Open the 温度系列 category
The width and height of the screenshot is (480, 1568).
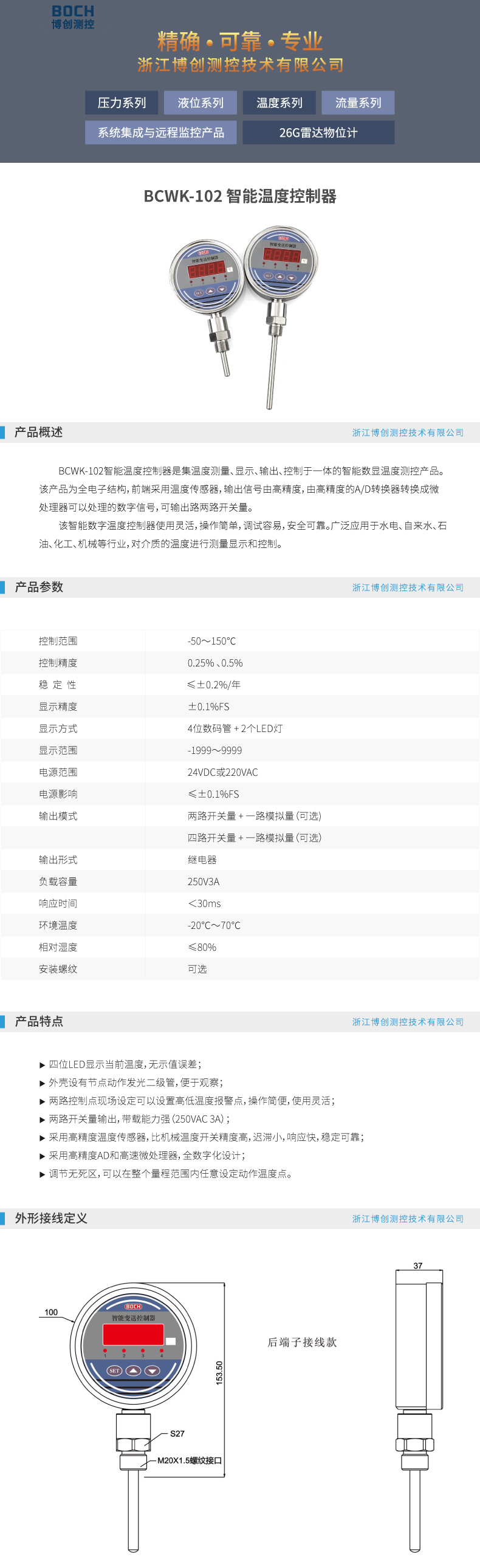pyautogui.click(x=279, y=103)
